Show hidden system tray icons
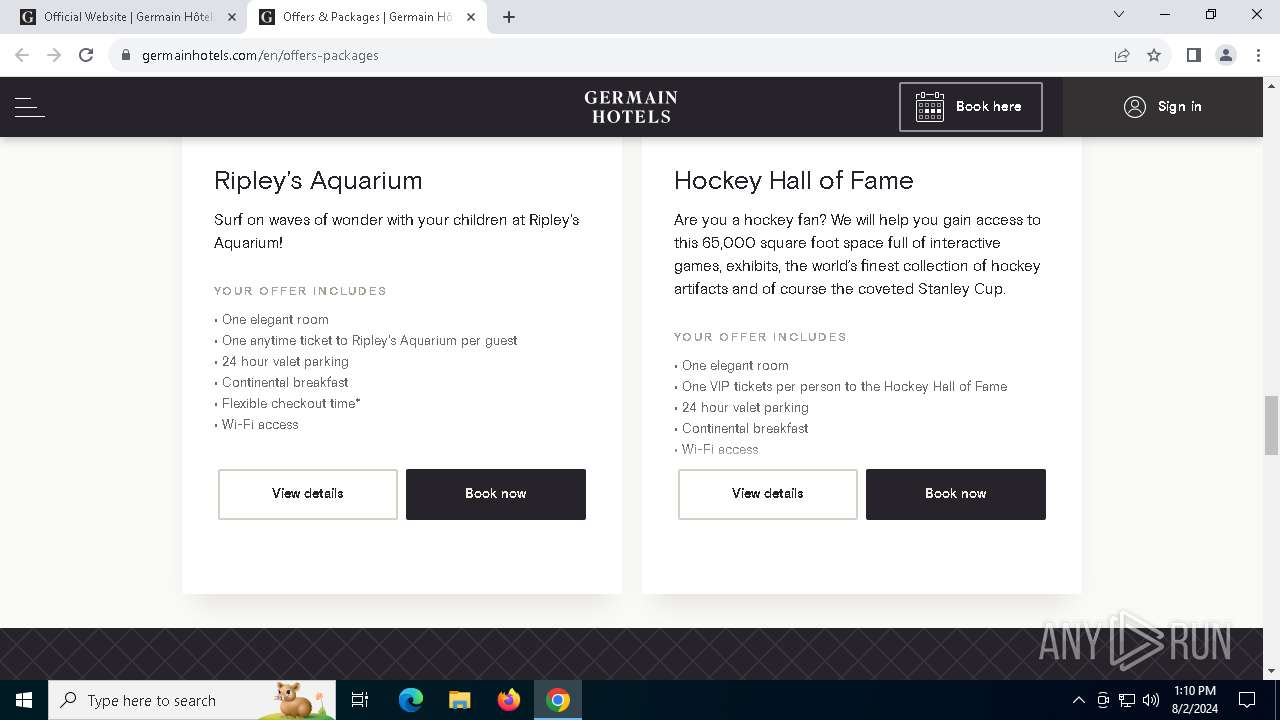1280x720 pixels. tap(1078, 700)
